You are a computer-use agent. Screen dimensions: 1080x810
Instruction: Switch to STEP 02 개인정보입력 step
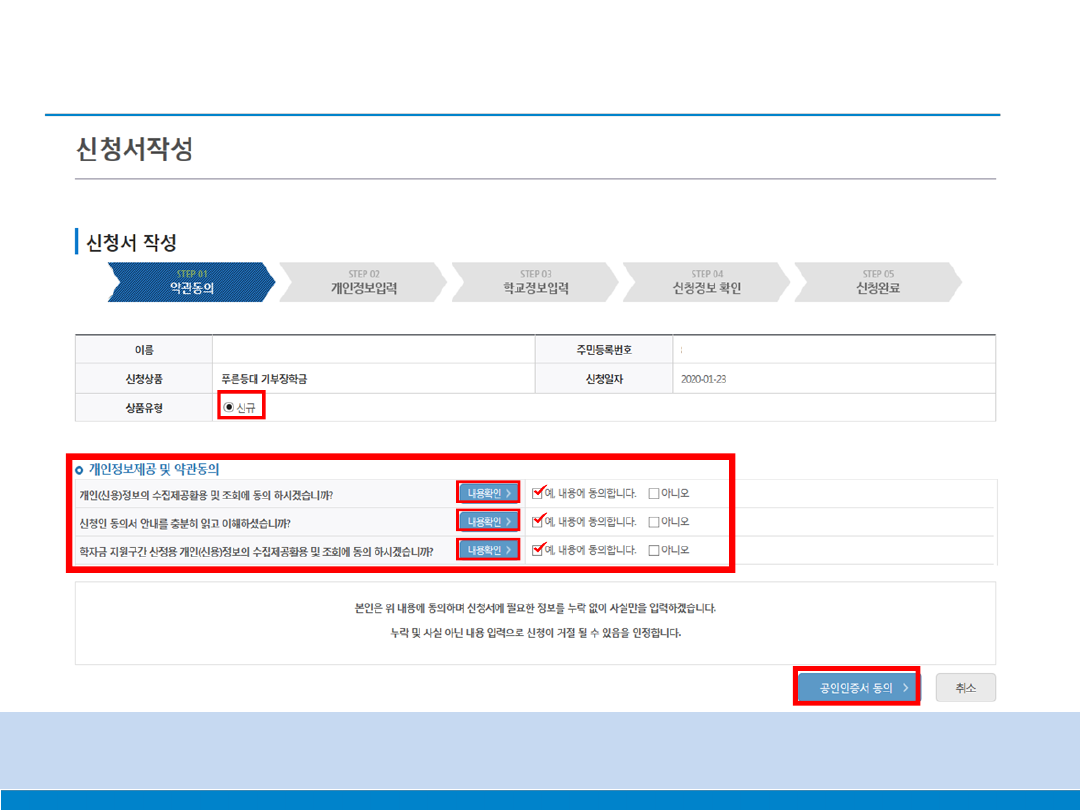tap(363, 282)
